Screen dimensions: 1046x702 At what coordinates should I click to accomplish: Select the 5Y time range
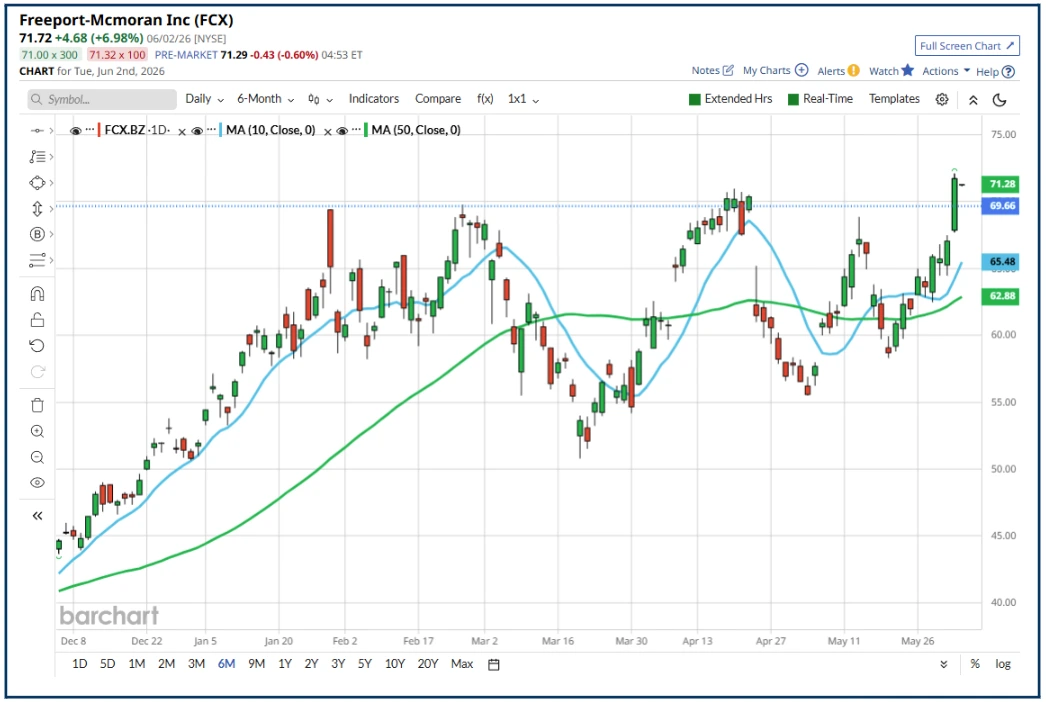[364, 664]
